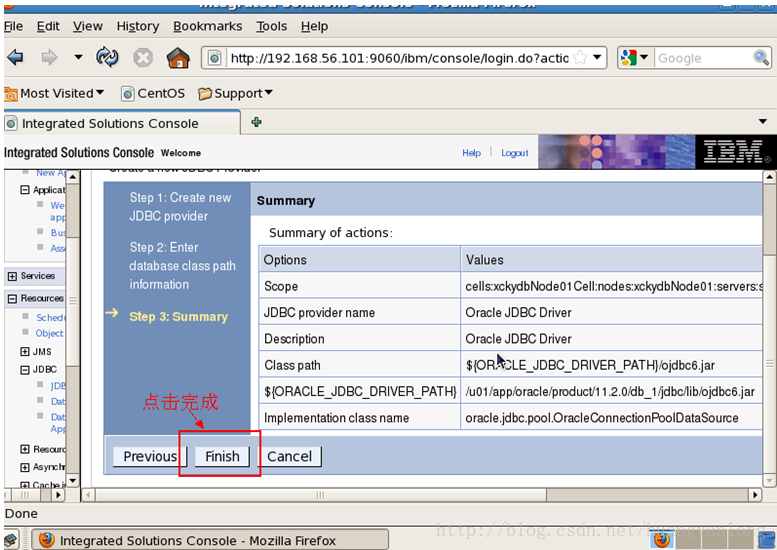Open the search engine selector dropdown
The image size is (777, 550).
[x=634, y=58]
